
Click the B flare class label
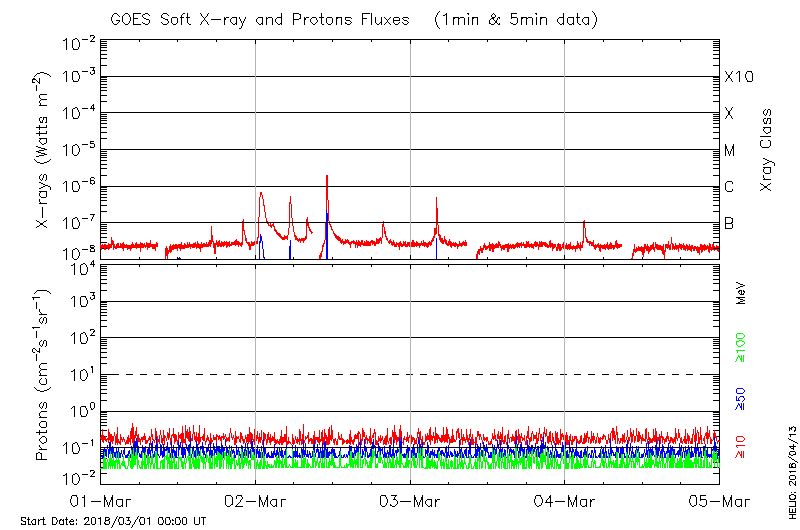click(x=729, y=223)
